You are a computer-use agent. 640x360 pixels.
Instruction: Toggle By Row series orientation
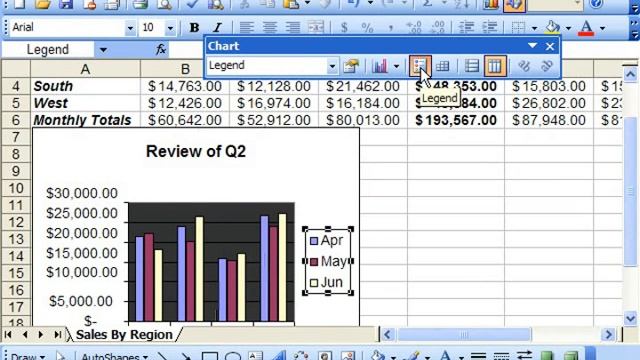click(472, 66)
